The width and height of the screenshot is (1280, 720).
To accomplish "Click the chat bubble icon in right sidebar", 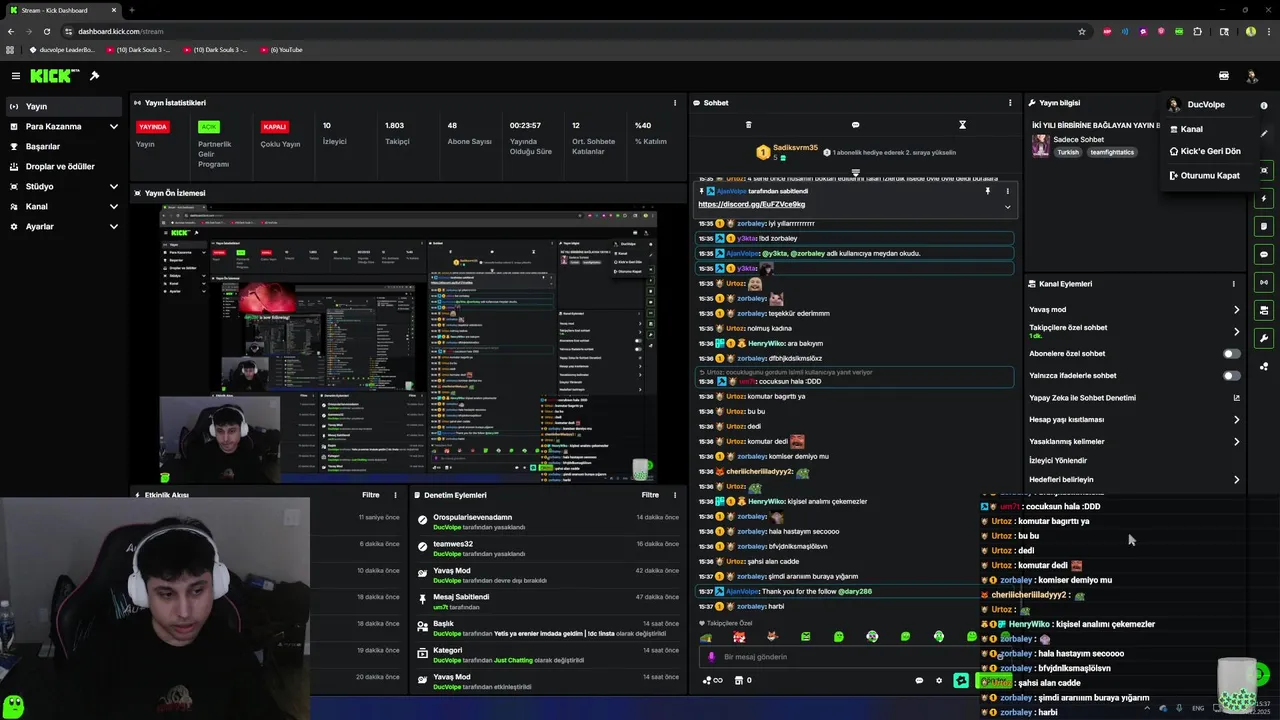I will 1264,254.
